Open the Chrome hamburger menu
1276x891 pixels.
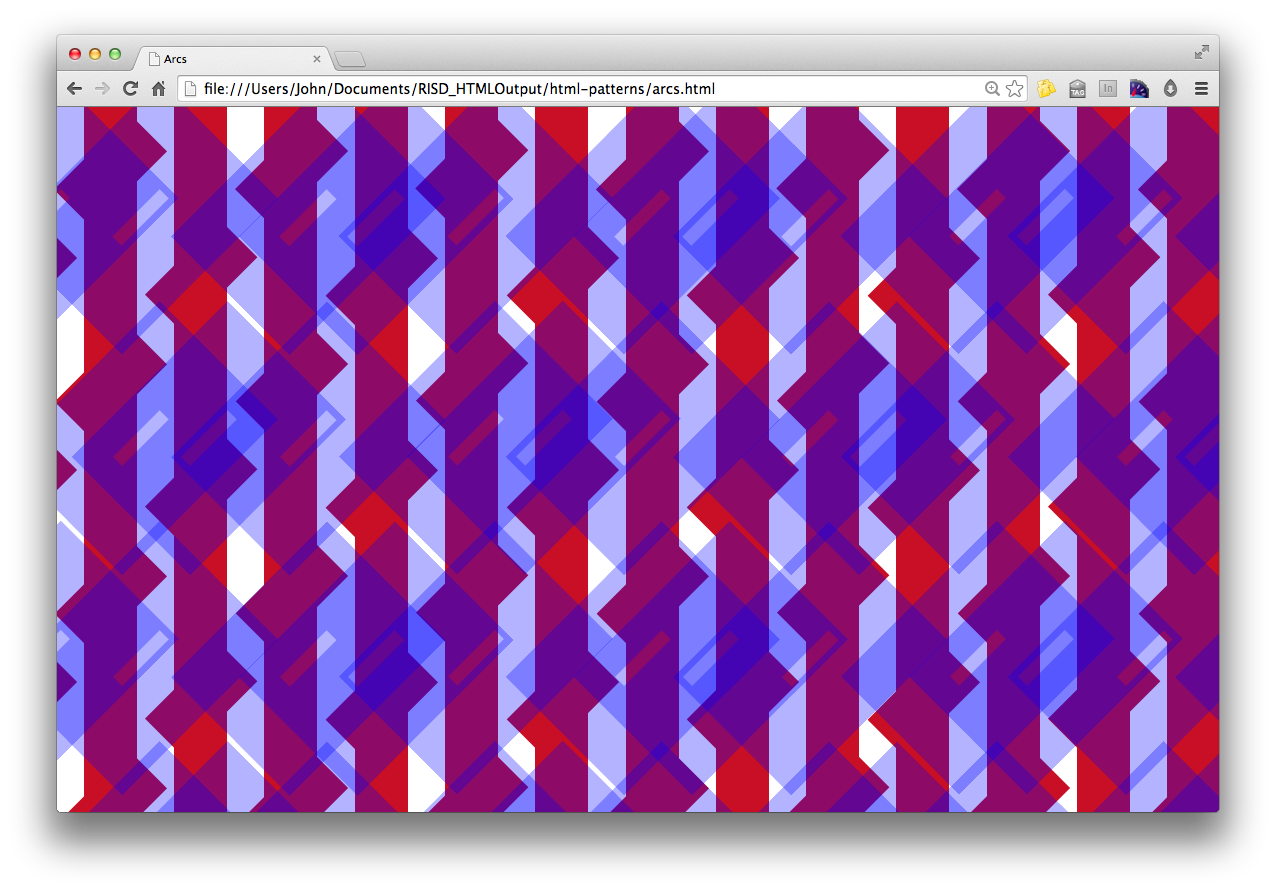[x=1201, y=89]
